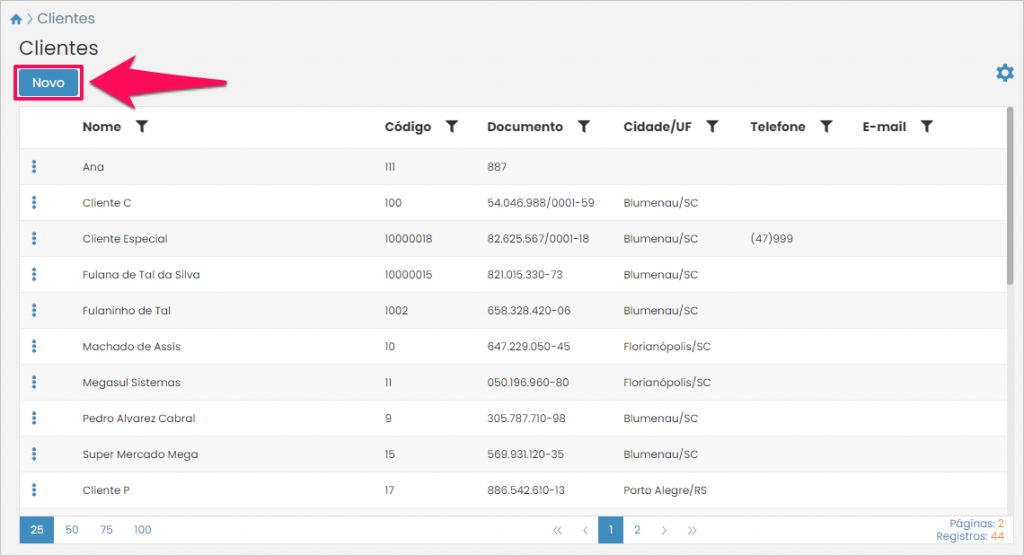This screenshot has width=1024, height=556.
Task: Show 100 records per page
Action: (143, 530)
